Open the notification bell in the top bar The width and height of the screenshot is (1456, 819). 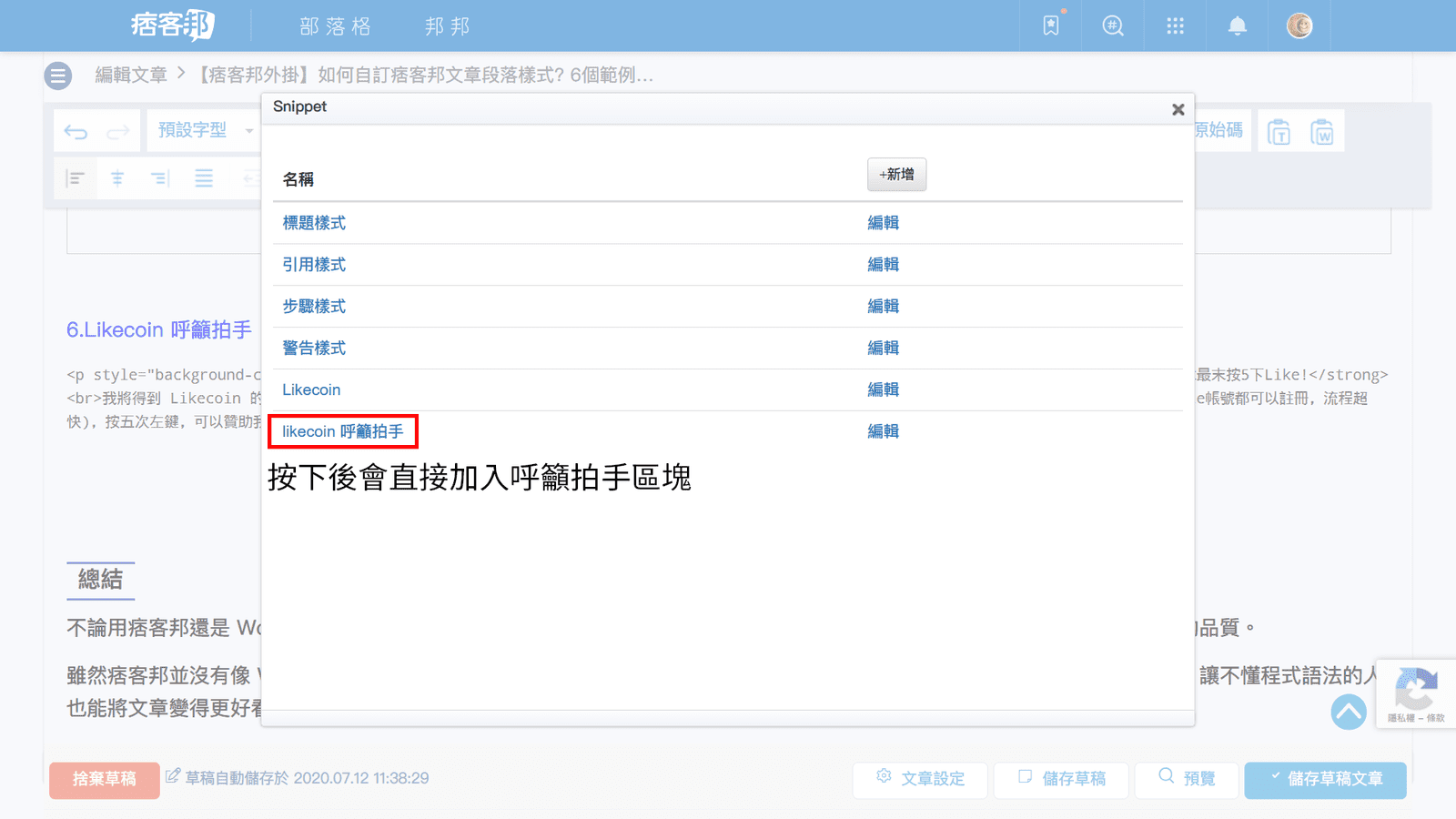point(1237,25)
